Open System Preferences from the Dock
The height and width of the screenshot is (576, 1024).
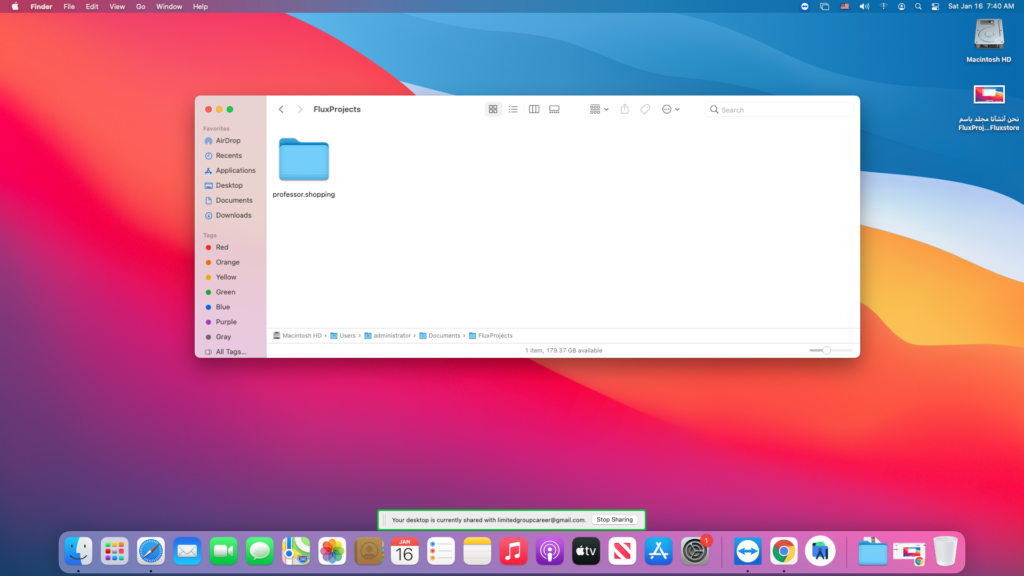[x=695, y=552]
